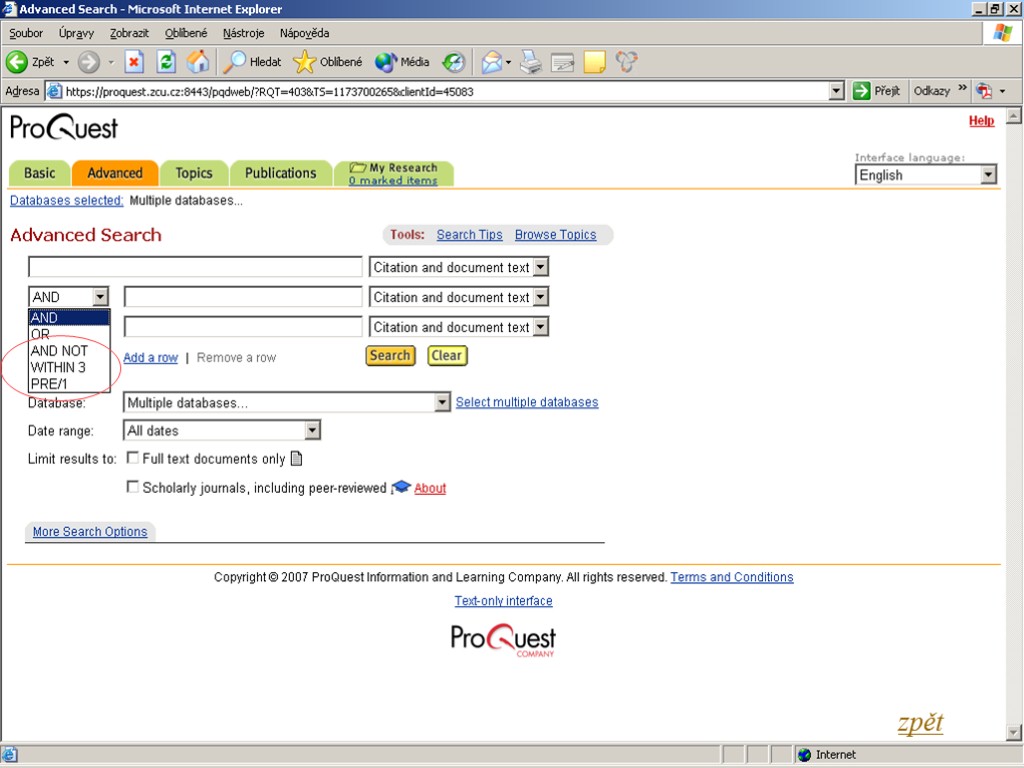Screen dimensions: 1024x768
Task: Click the Stop loading red X icon
Action: click(134, 62)
